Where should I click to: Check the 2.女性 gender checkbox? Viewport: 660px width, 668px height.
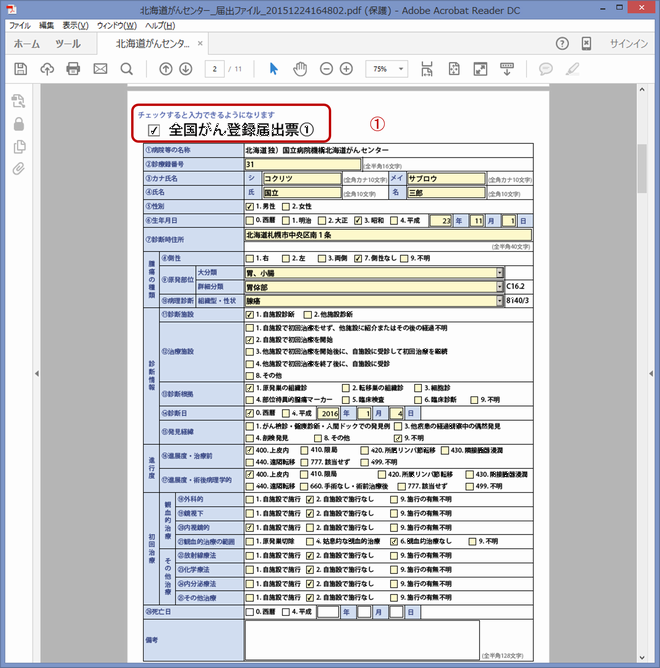pos(286,207)
